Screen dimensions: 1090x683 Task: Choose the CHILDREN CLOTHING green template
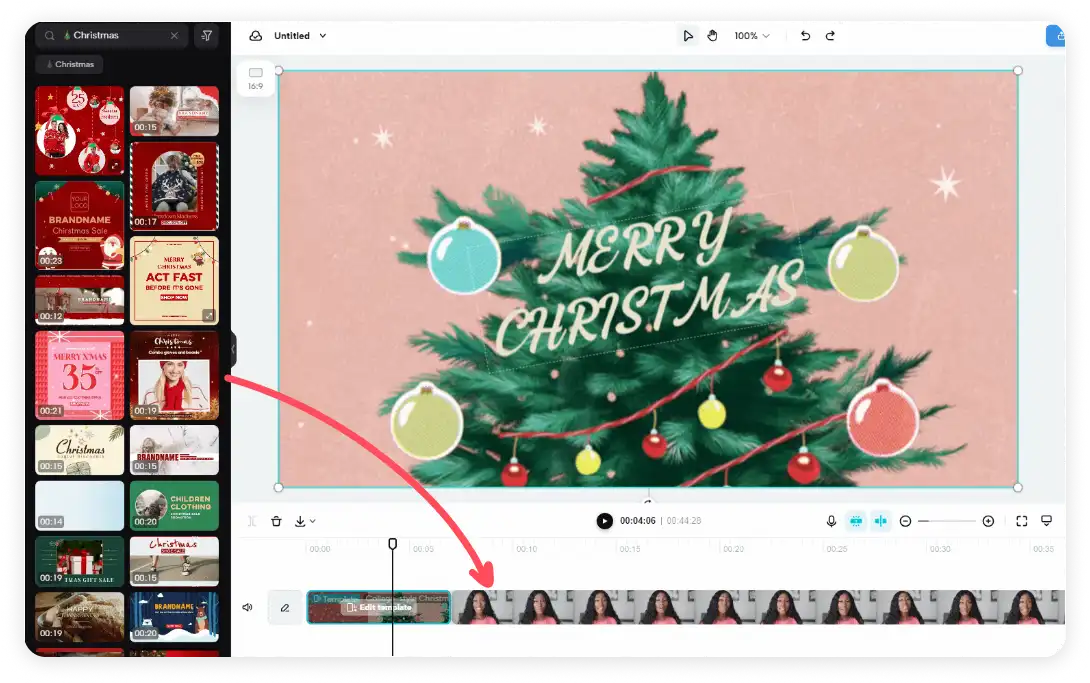tap(174, 506)
